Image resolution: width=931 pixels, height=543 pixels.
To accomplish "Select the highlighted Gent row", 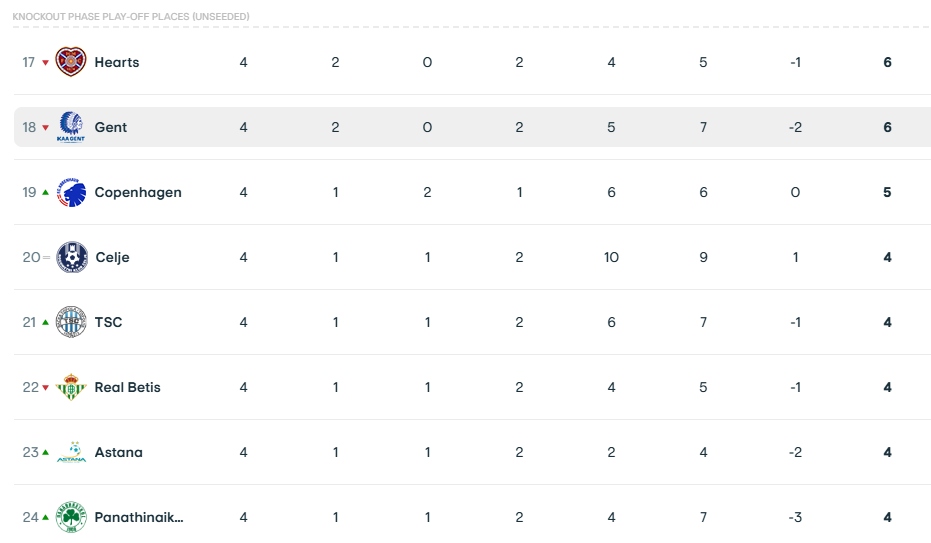I will (472, 127).
